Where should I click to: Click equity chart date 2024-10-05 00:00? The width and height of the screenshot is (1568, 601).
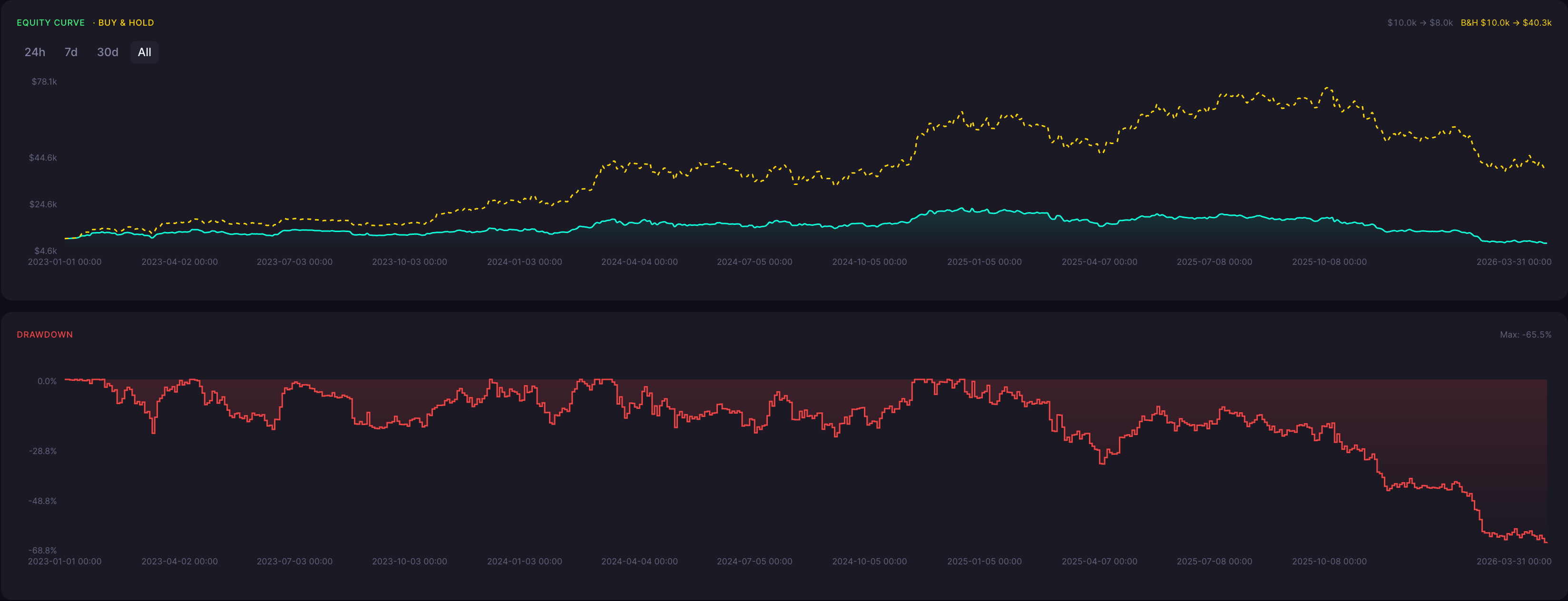(x=870, y=262)
